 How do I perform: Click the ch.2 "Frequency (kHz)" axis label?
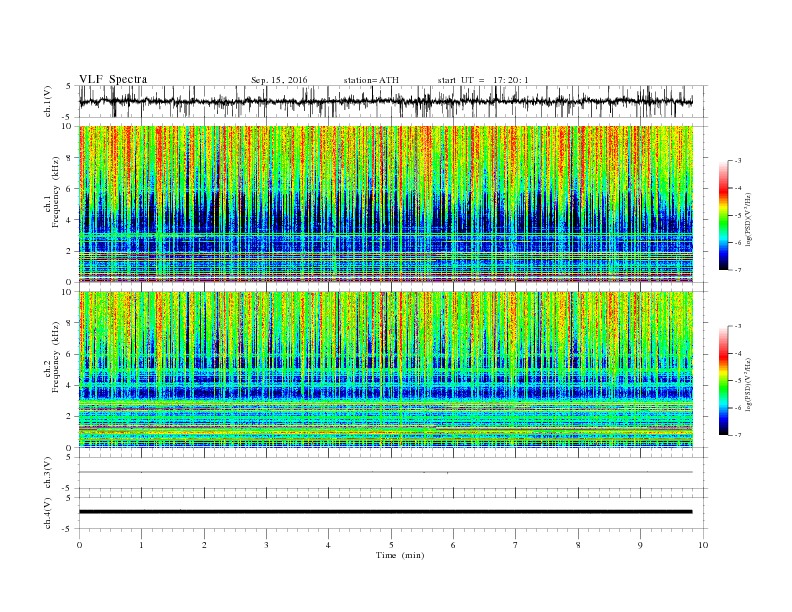click(56, 357)
